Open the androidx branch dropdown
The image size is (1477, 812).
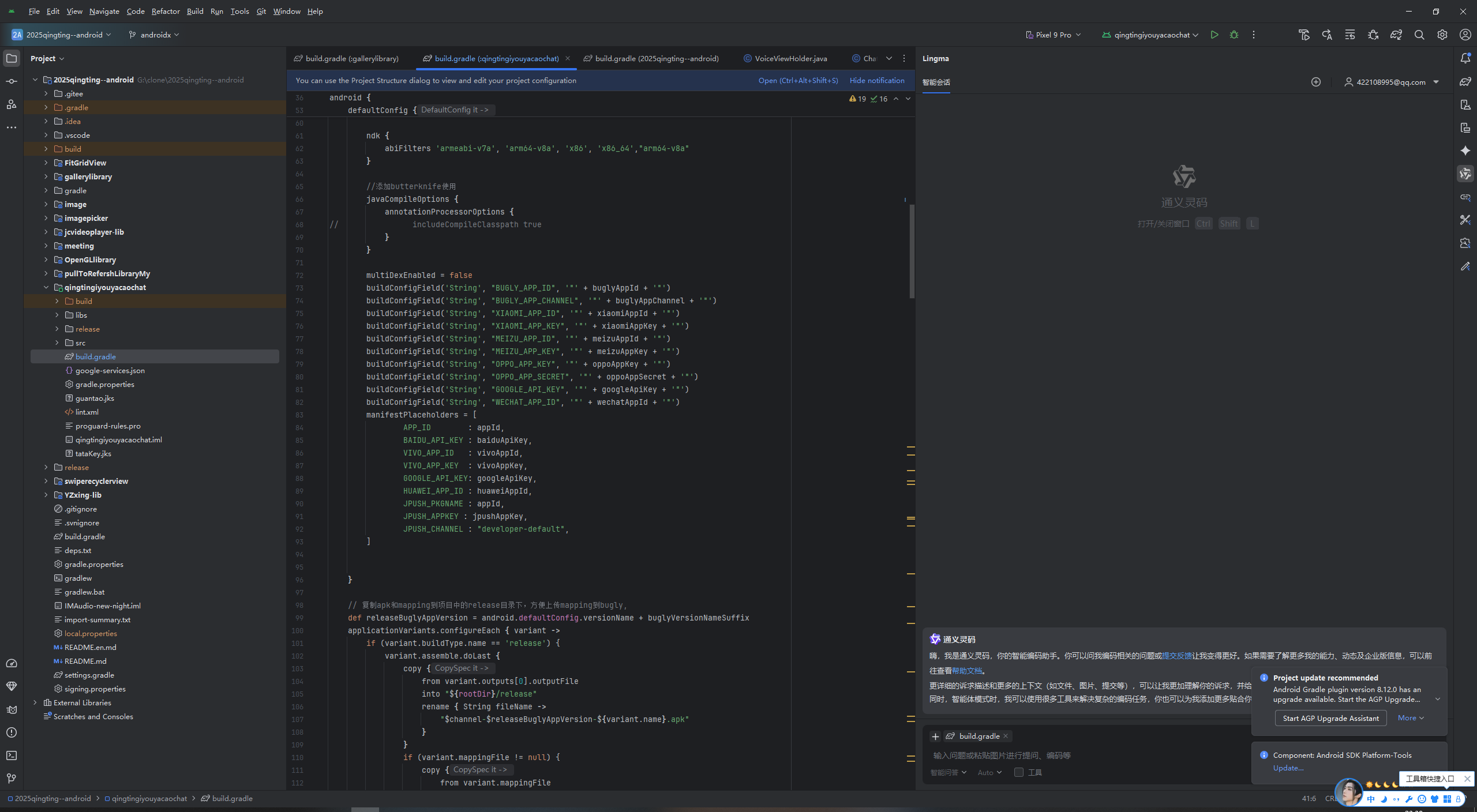click(154, 35)
